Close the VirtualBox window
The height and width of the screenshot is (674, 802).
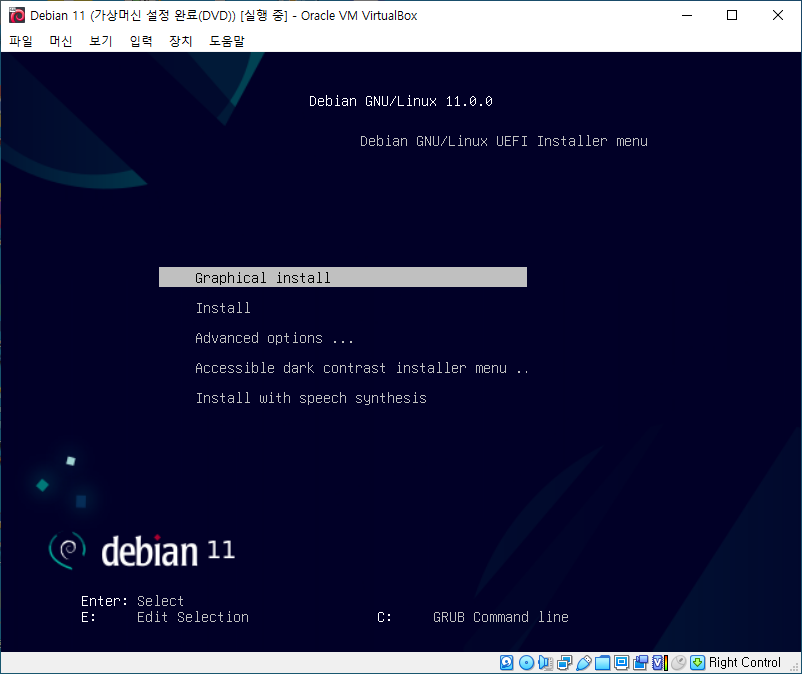(777, 15)
